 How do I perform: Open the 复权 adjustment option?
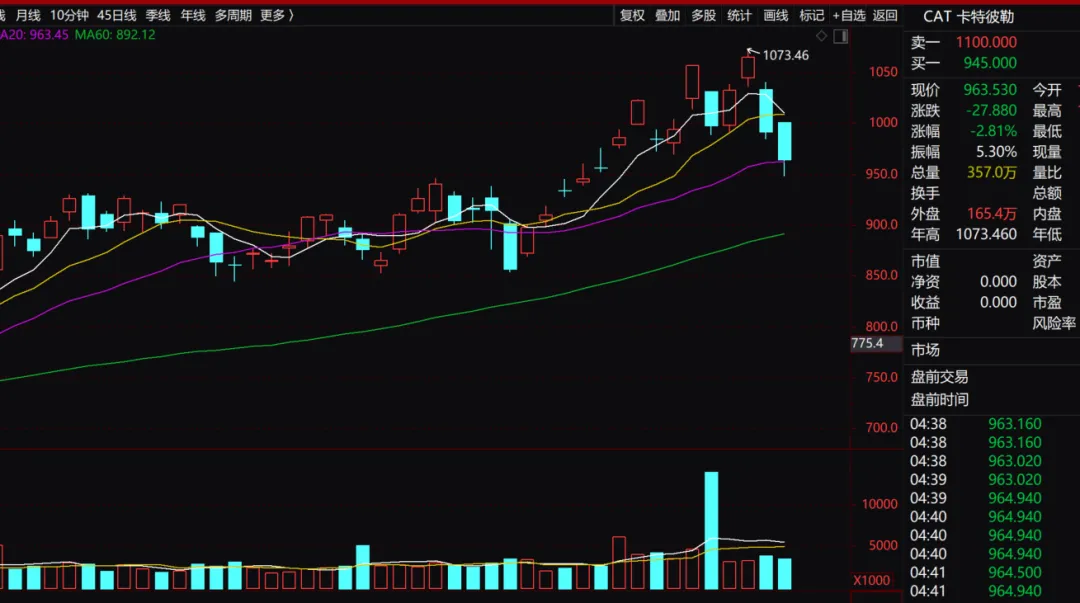[632, 15]
